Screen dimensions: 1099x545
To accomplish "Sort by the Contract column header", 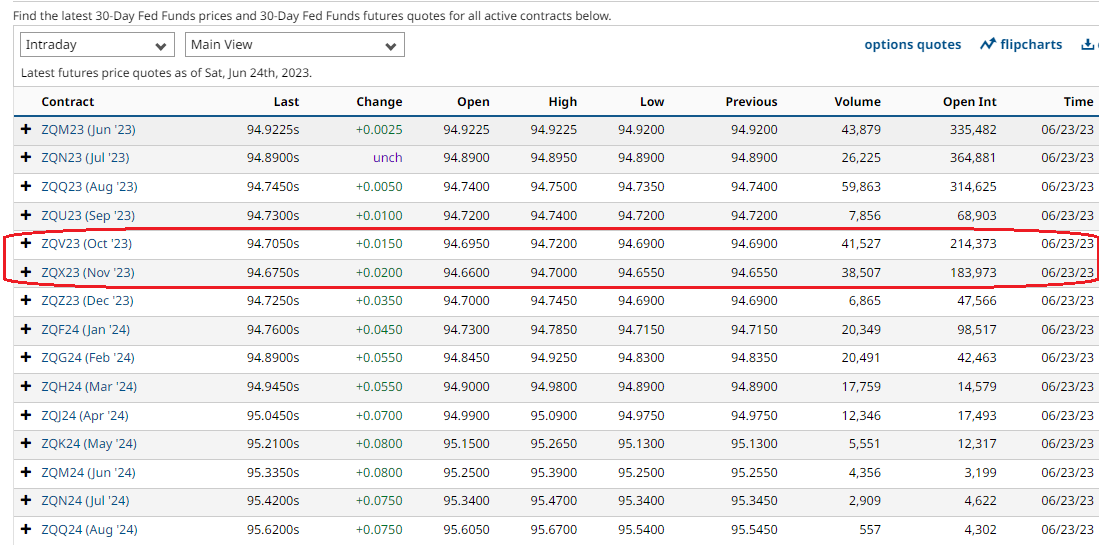I will click(67, 102).
